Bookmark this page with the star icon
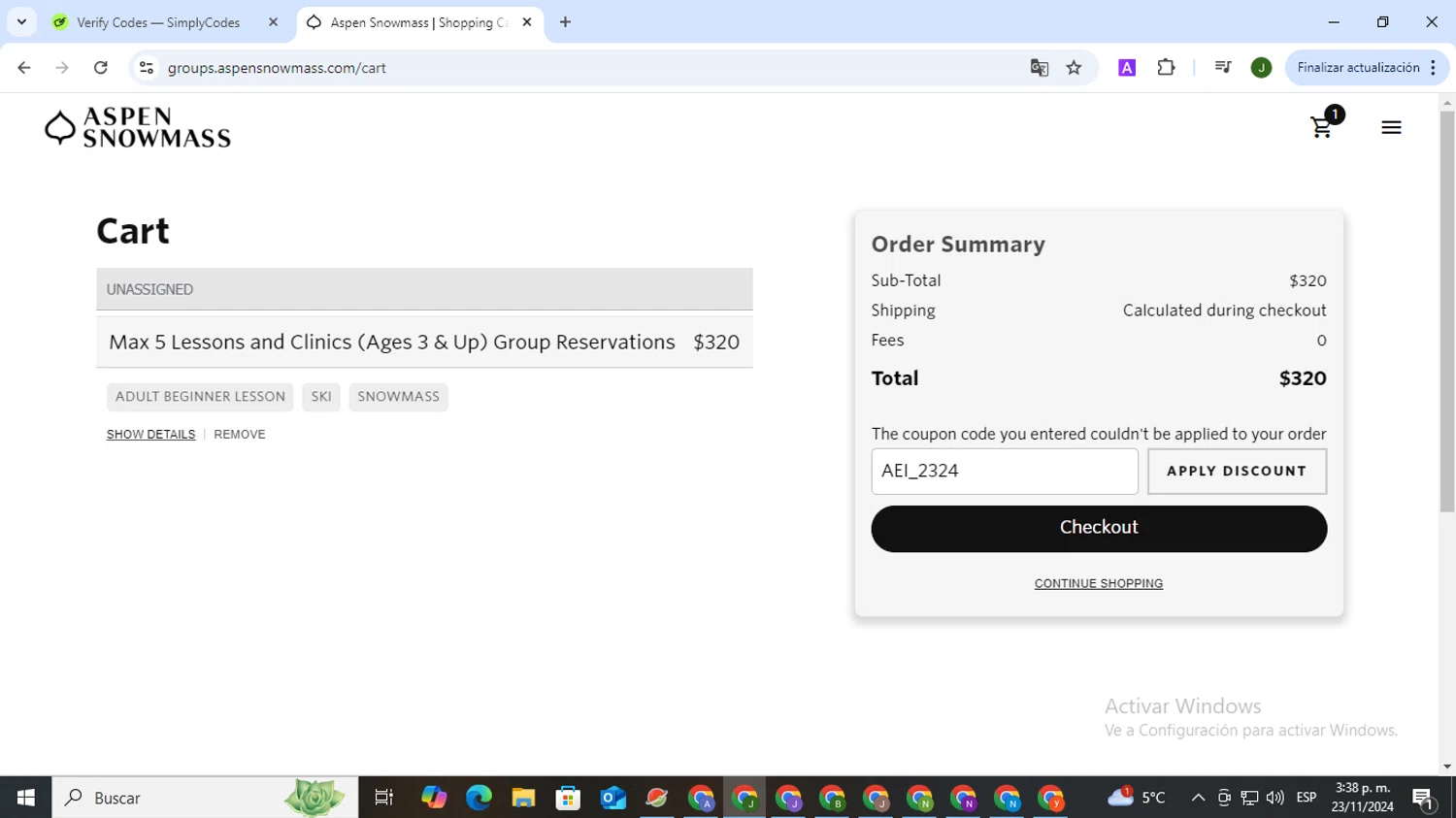 (x=1074, y=68)
